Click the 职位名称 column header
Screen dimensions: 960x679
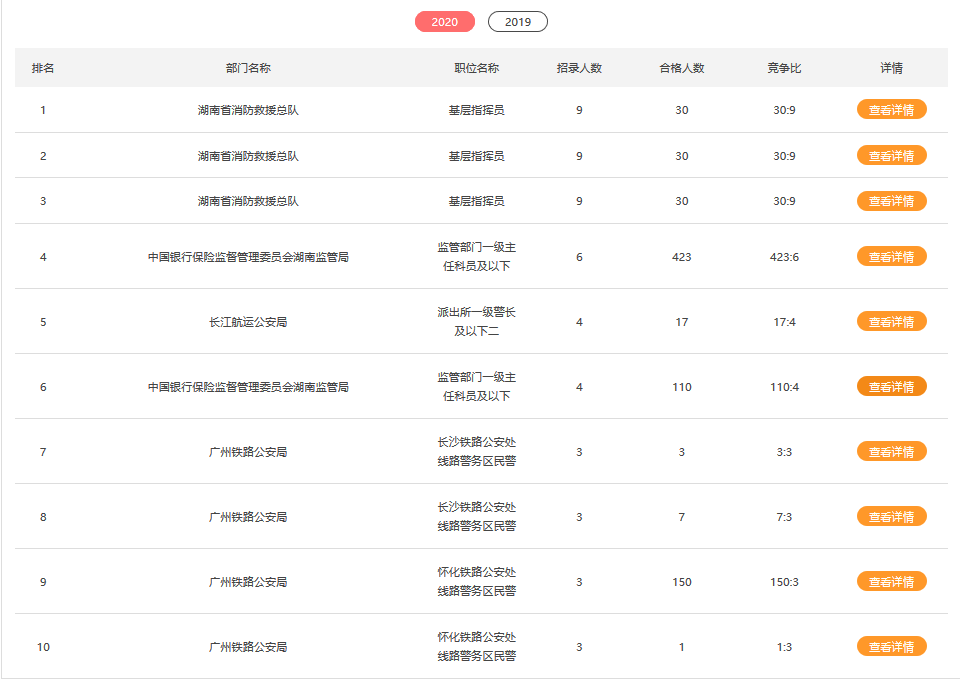click(x=476, y=68)
